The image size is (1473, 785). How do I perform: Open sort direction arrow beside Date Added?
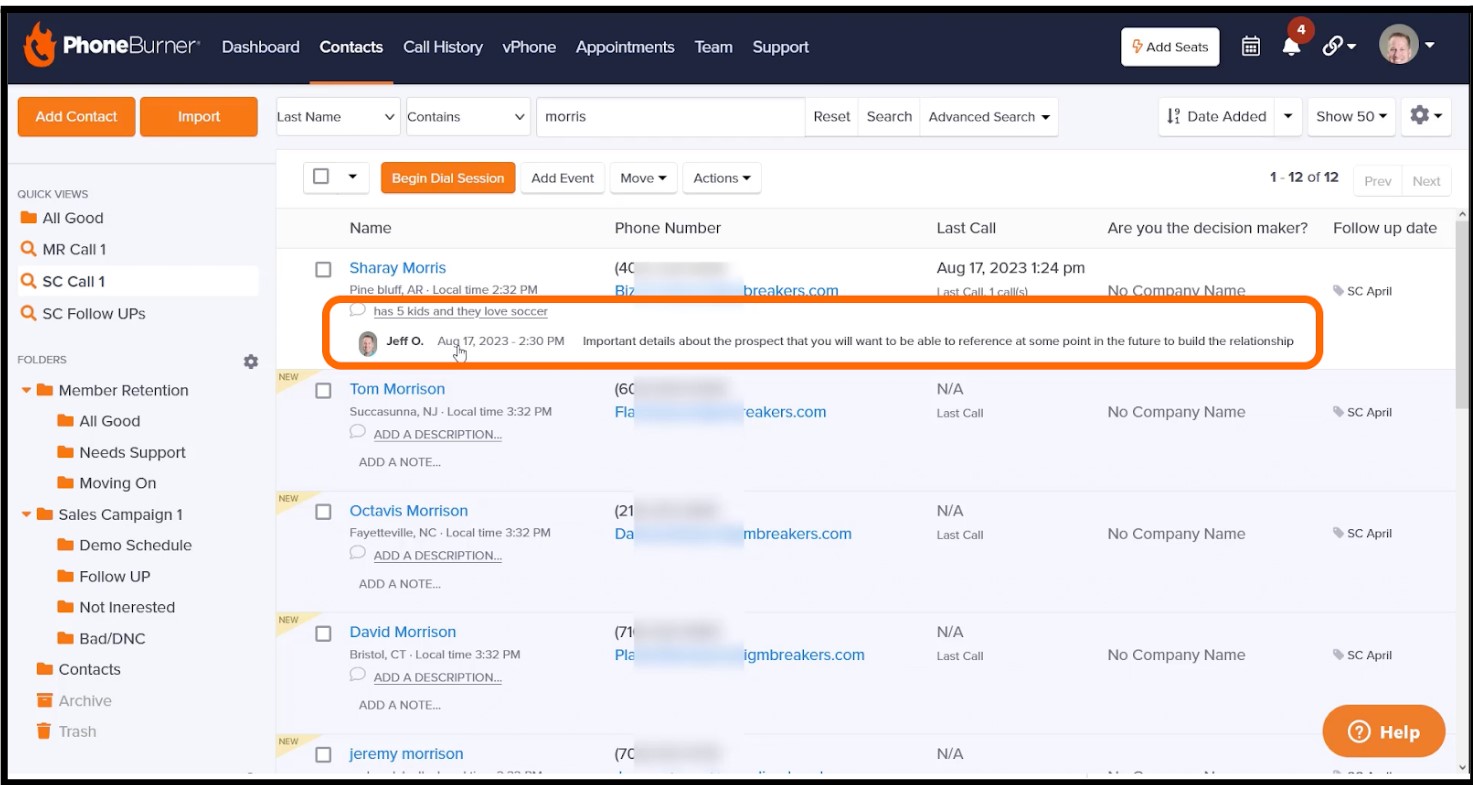pos(1288,116)
